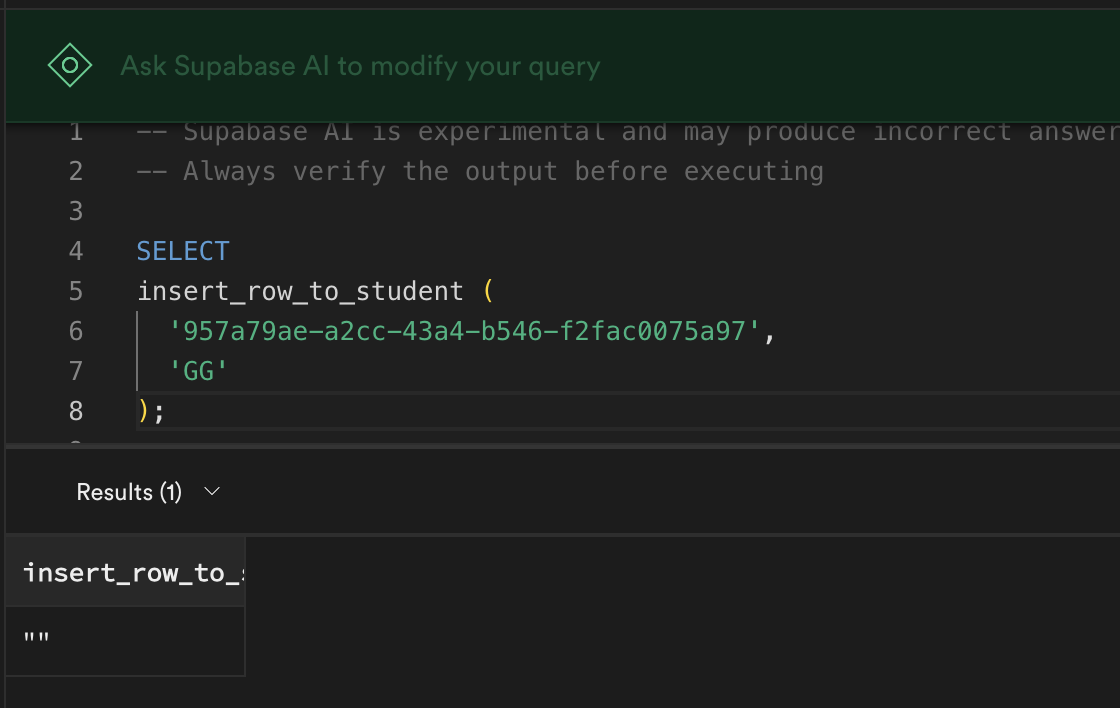The image size is (1120, 708).
Task: Click the closing parenthesis on line 8
Action: tap(144, 412)
